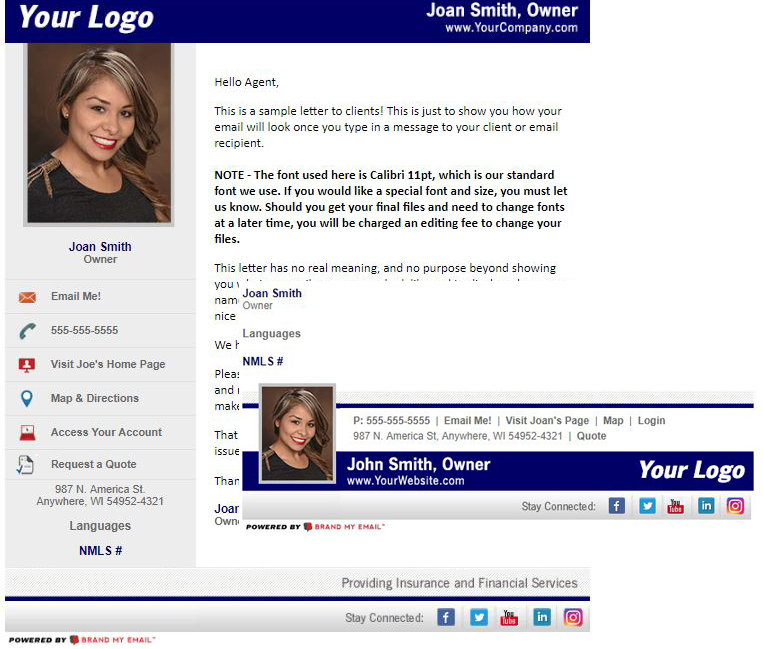Open LinkedIn icon in bottom footer bar
763x649 pixels.
point(541,617)
